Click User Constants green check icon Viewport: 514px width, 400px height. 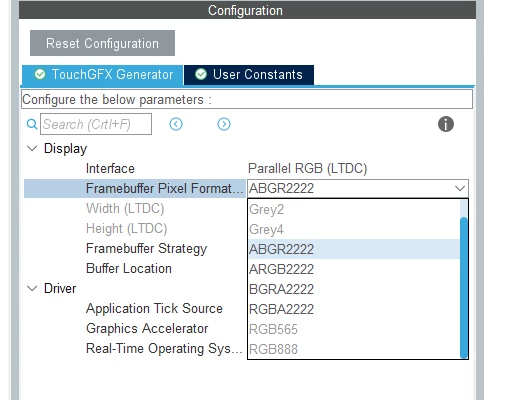click(x=201, y=74)
